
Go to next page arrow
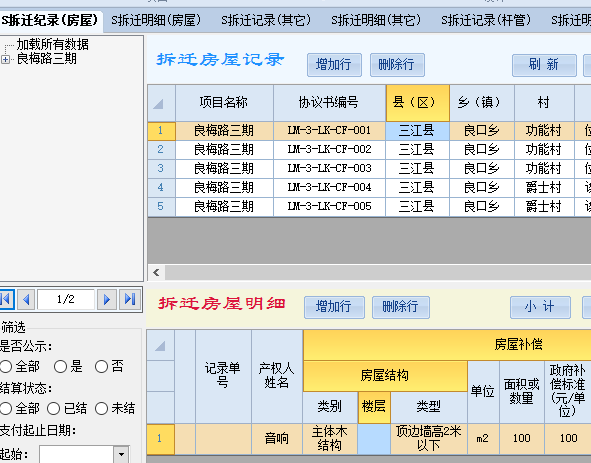[x=107, y=300]
